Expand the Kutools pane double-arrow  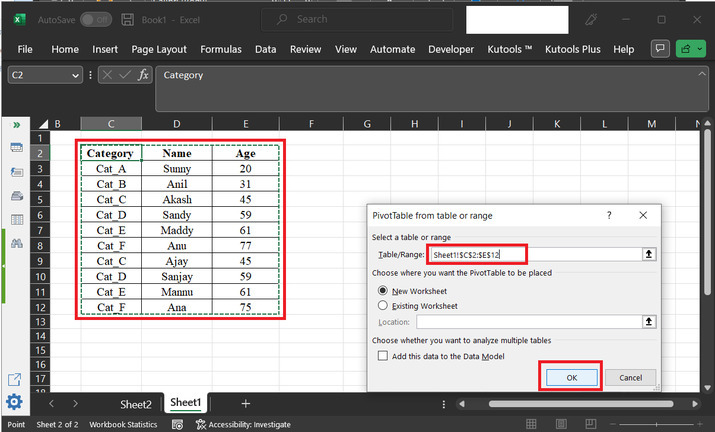point(16,124)
